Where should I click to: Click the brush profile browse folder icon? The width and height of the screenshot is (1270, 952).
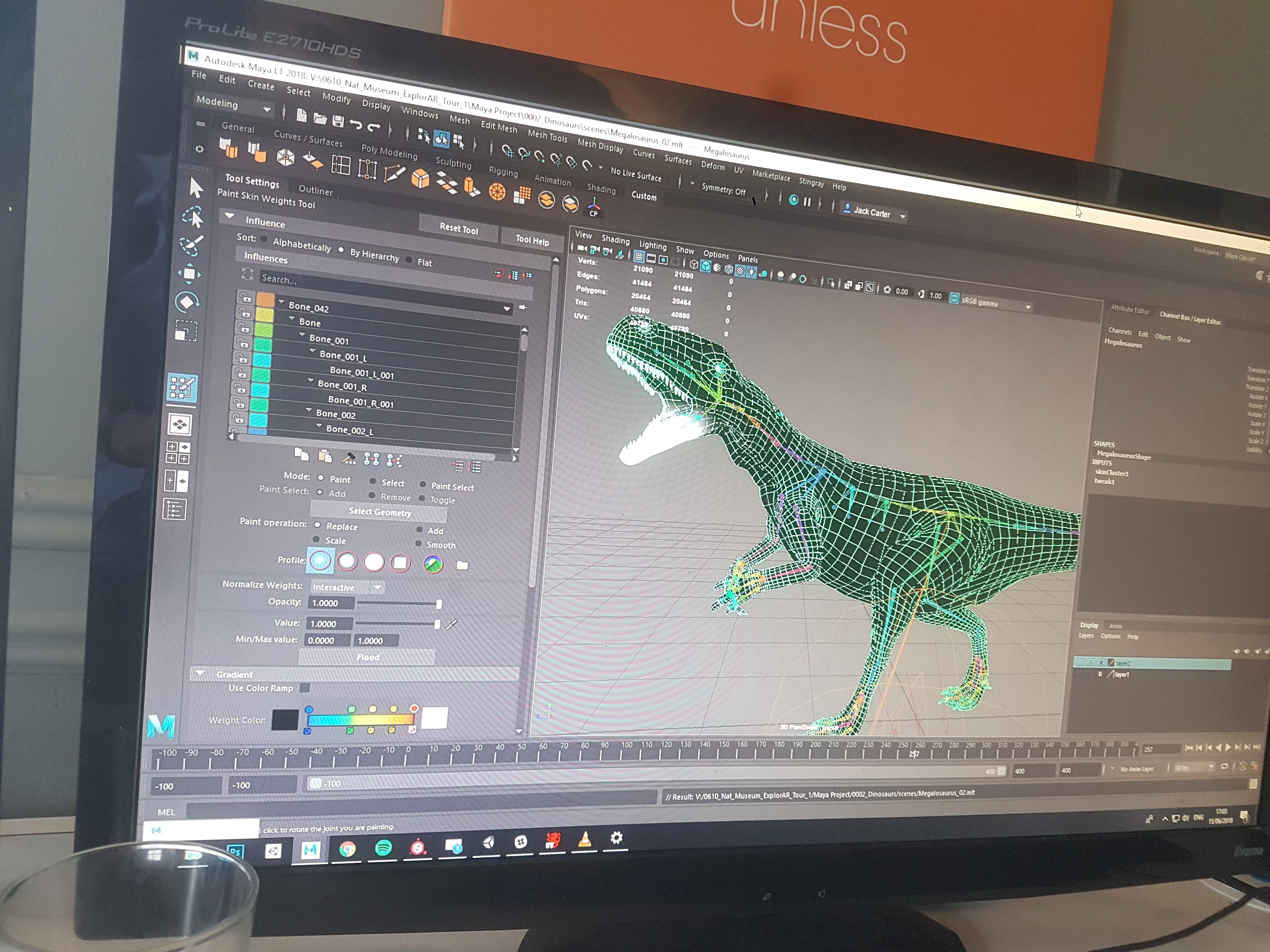point(462,566)
